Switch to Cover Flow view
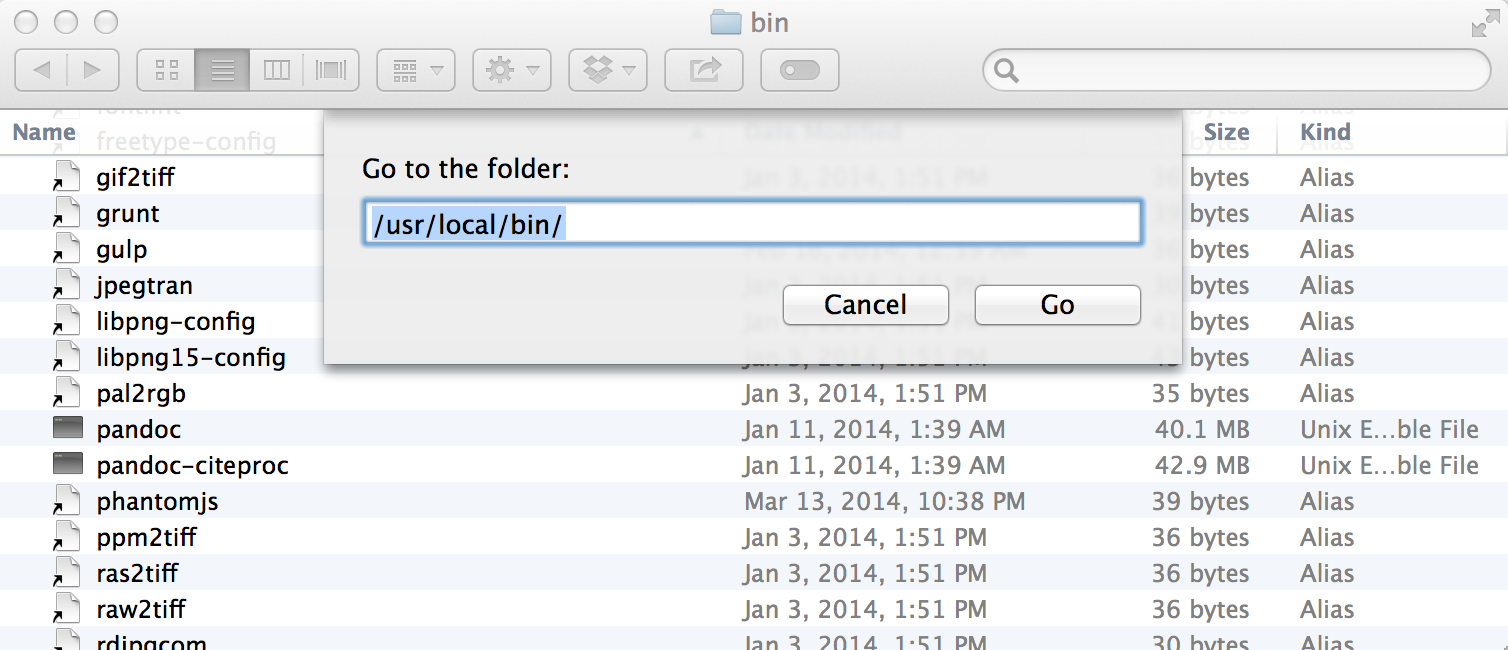Image resolution: width=1508 pixels, height=650 pixels. coord(331,70)
